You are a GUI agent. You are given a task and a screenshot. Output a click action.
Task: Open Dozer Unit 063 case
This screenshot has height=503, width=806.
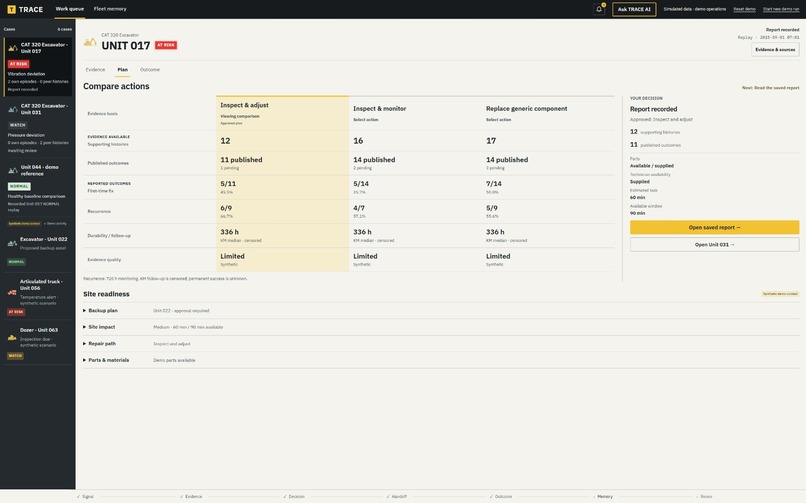tap(38, 343)
